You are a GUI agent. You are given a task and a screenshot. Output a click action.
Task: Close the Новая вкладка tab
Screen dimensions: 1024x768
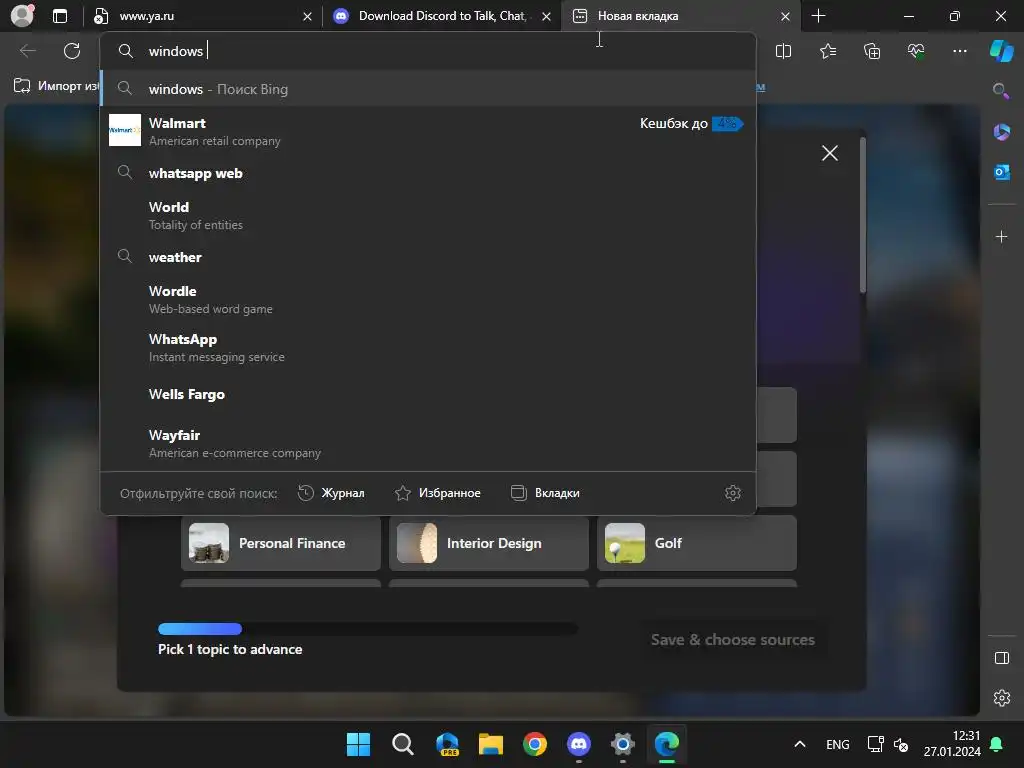[x=785, y=16]
